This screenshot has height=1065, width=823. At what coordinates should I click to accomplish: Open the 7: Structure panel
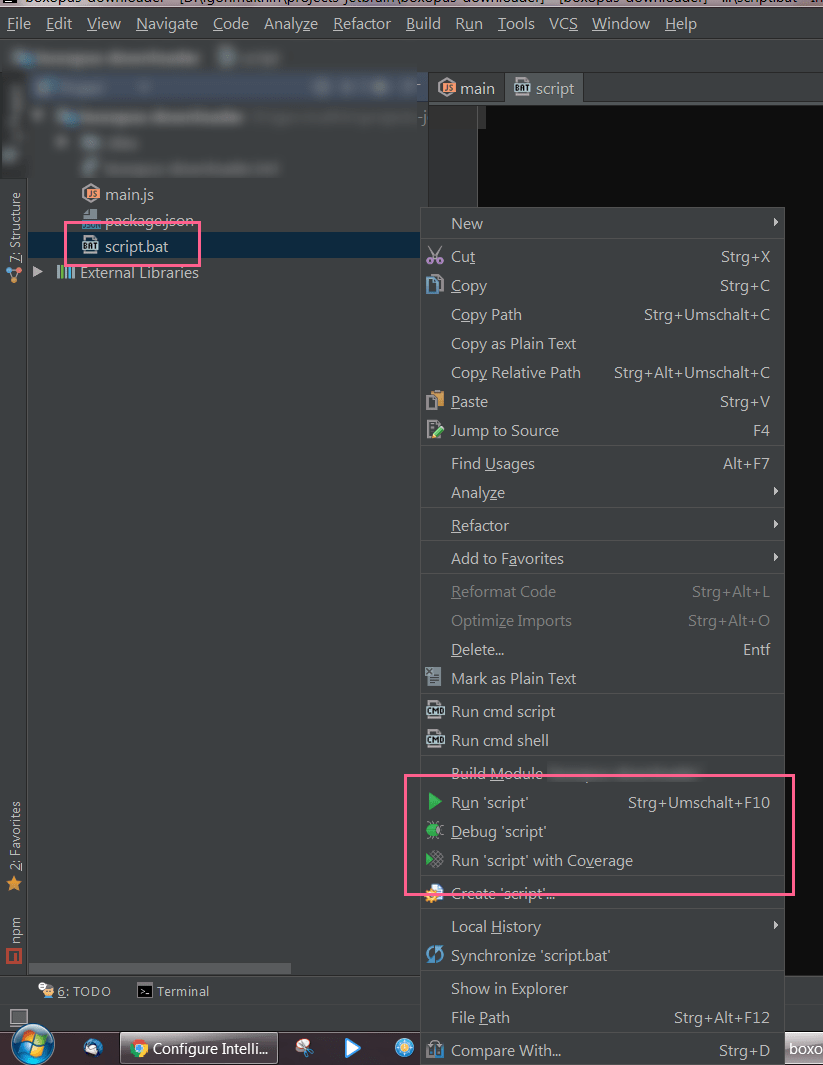tap(13, 222)
